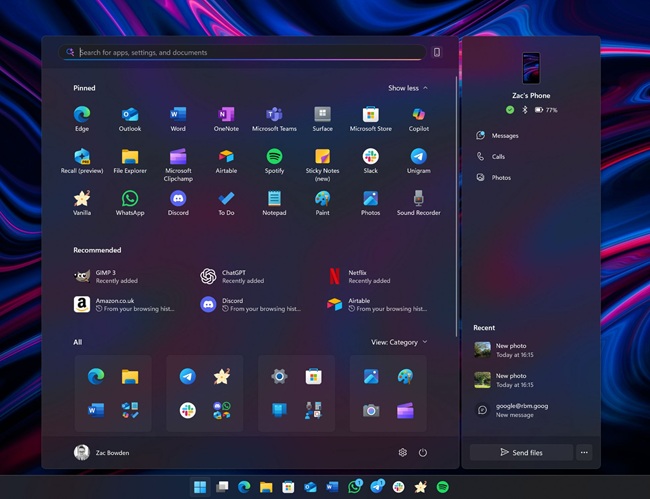Screen dimensions: 650x499
Task: Open the OneNote pinned app
Action: click(x=226, y=119)
